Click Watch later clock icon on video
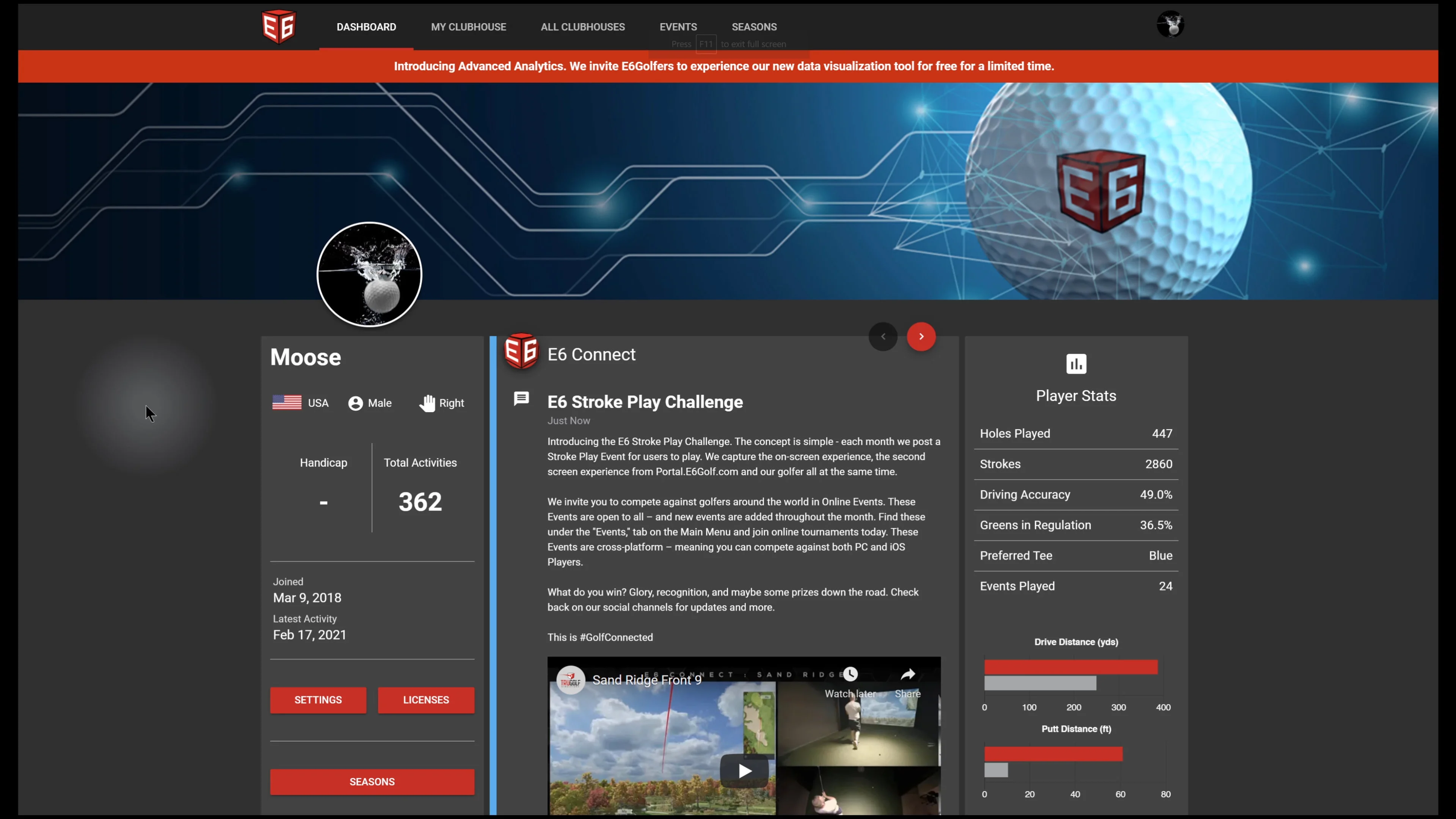This screenshot has height=819, width=1456. pos(850,674)
